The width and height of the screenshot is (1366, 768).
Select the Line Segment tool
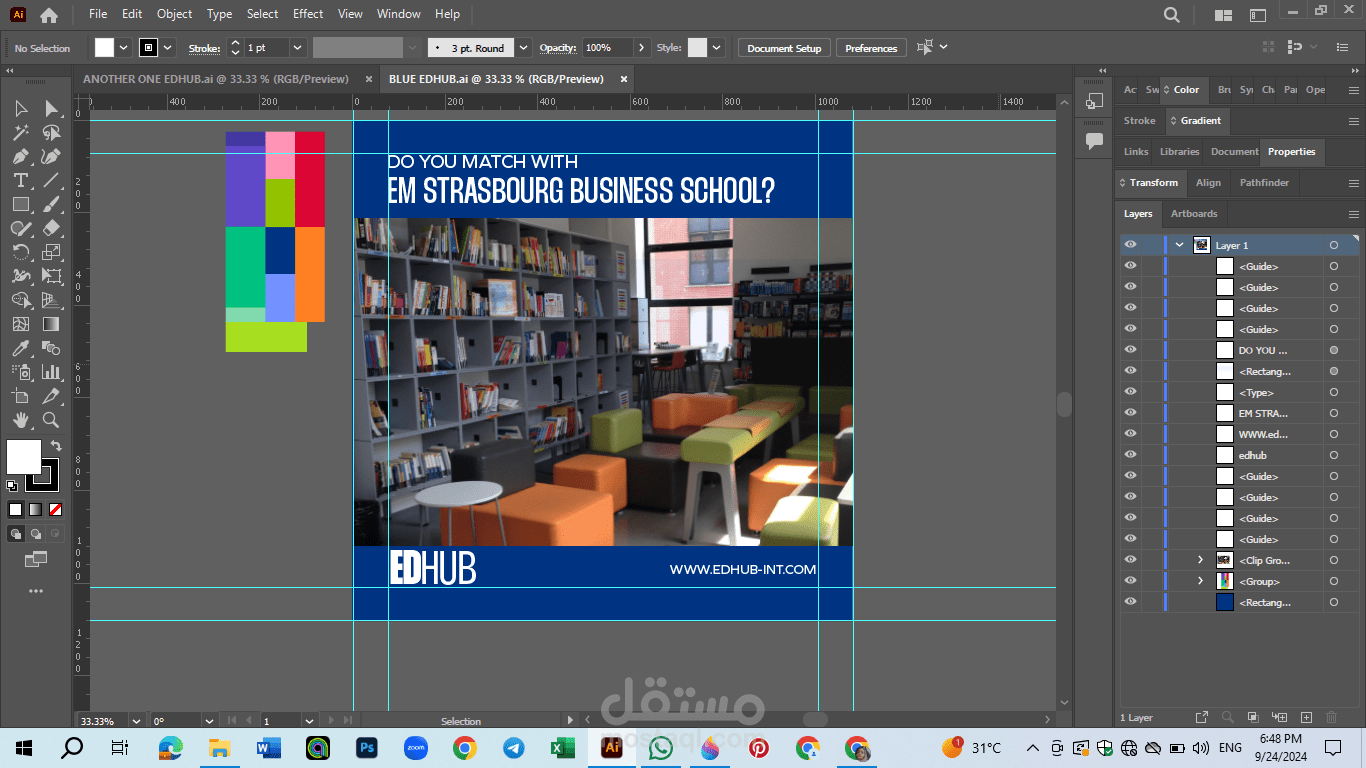(51, 180)
